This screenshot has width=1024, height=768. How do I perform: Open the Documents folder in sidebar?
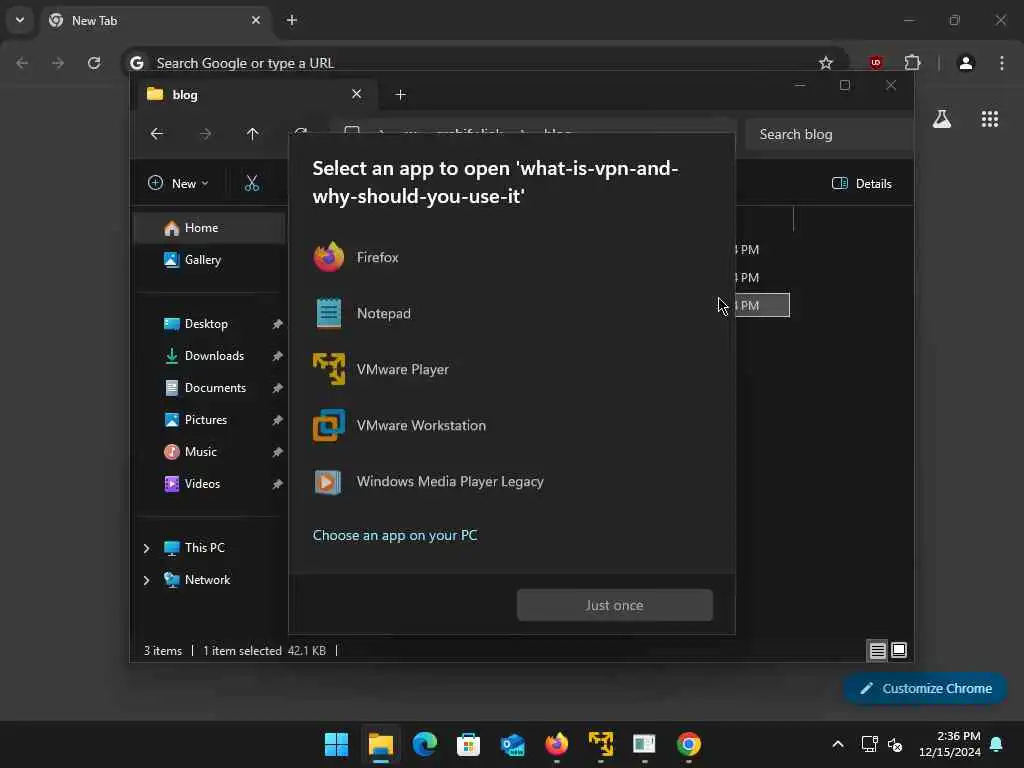pyautogui.click(x=215, y=388)
